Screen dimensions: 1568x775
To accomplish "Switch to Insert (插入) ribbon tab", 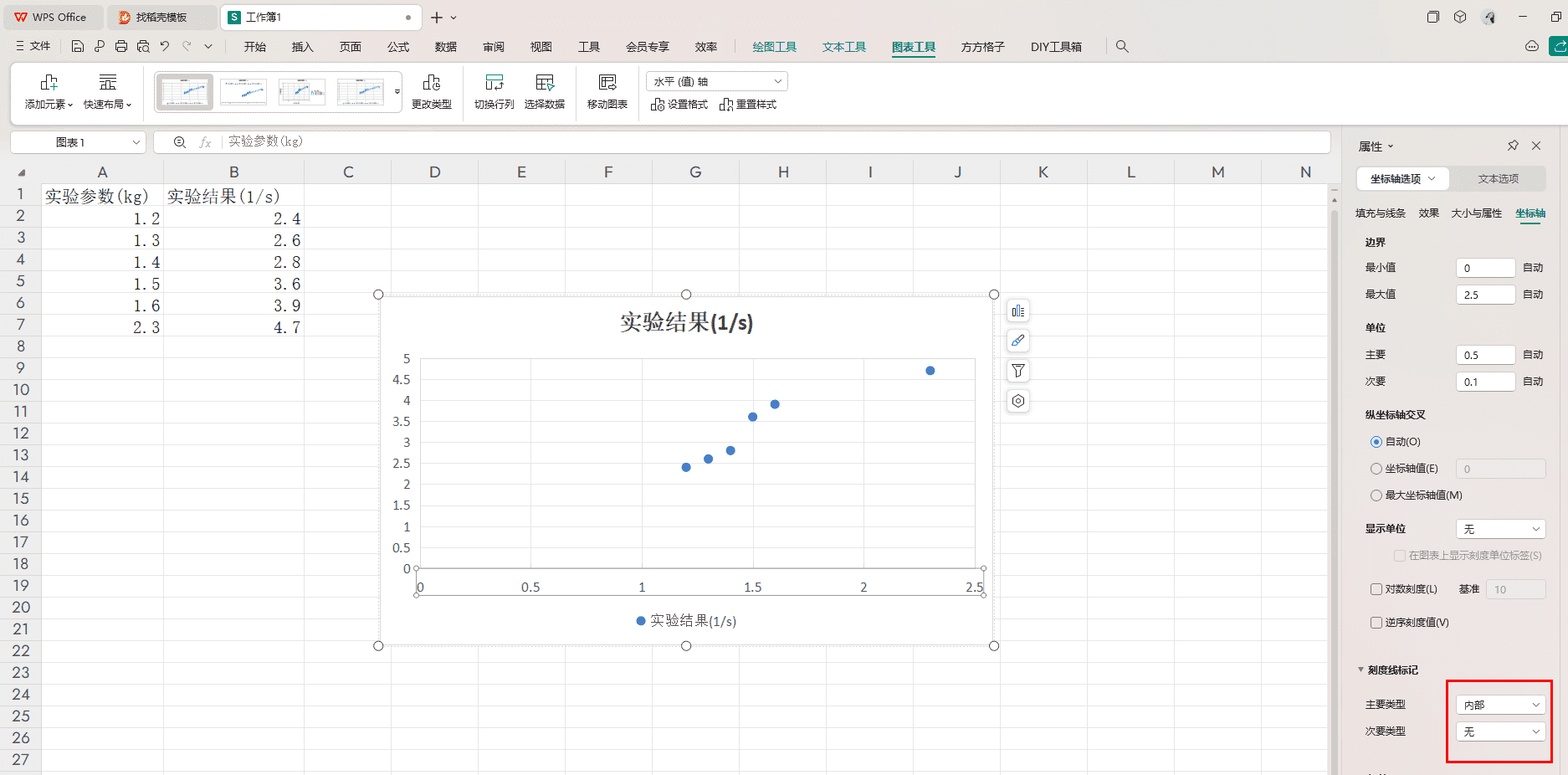I will pos(302,47).
